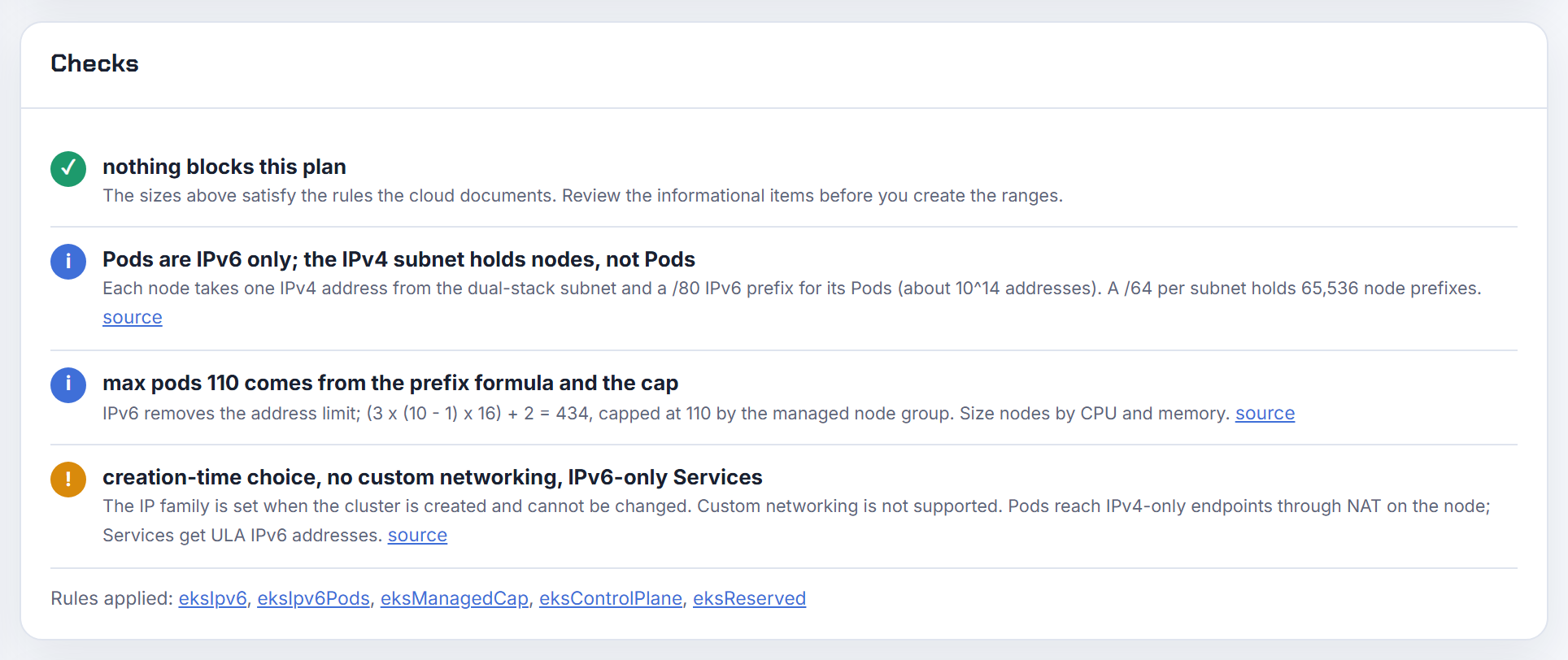Click 'The sizes above satisfy the rules' description
Image resolution: width=1568 pixels, height=660 pixels.
582,196
